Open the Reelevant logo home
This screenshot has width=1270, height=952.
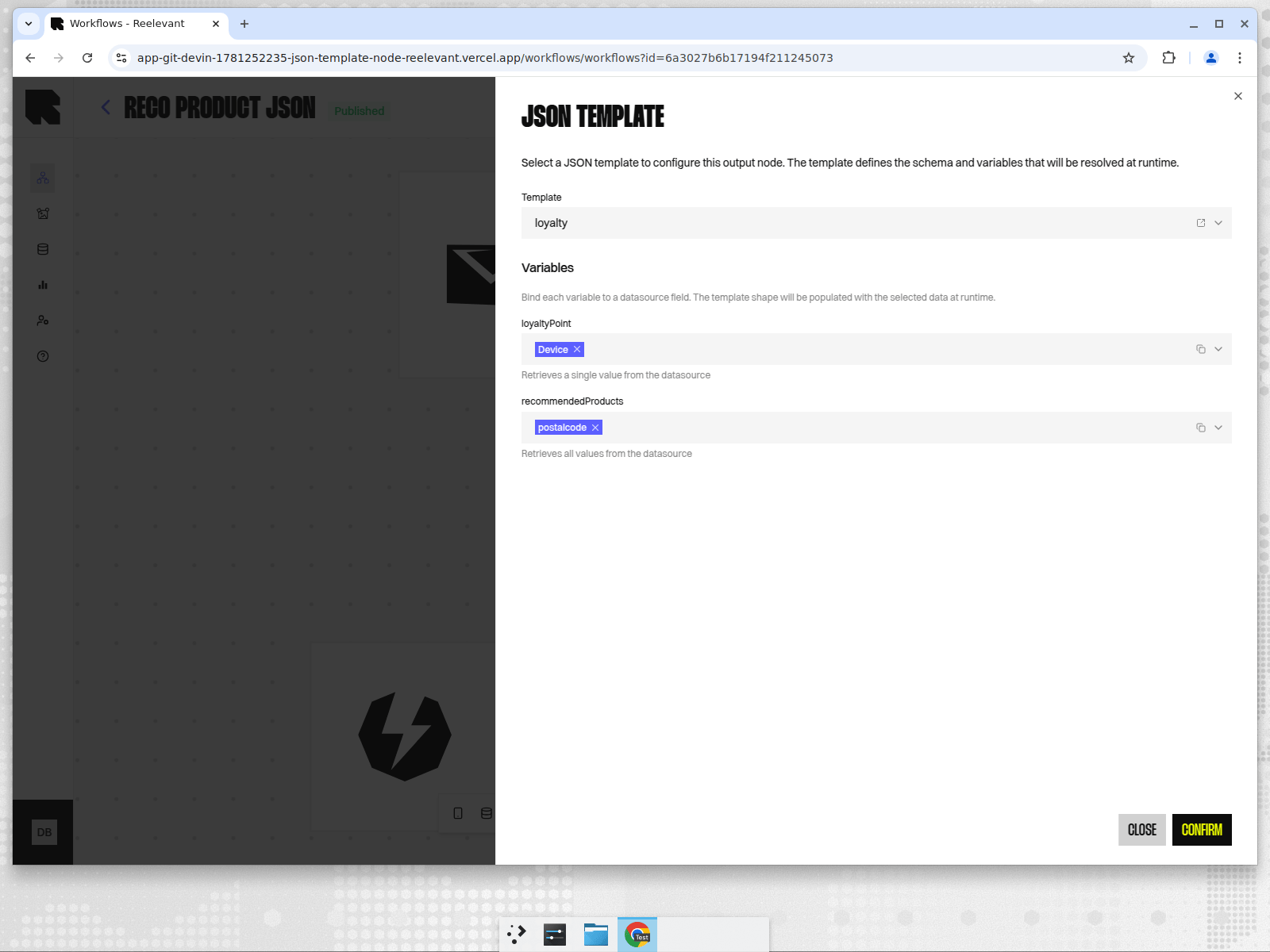point(43,107)
